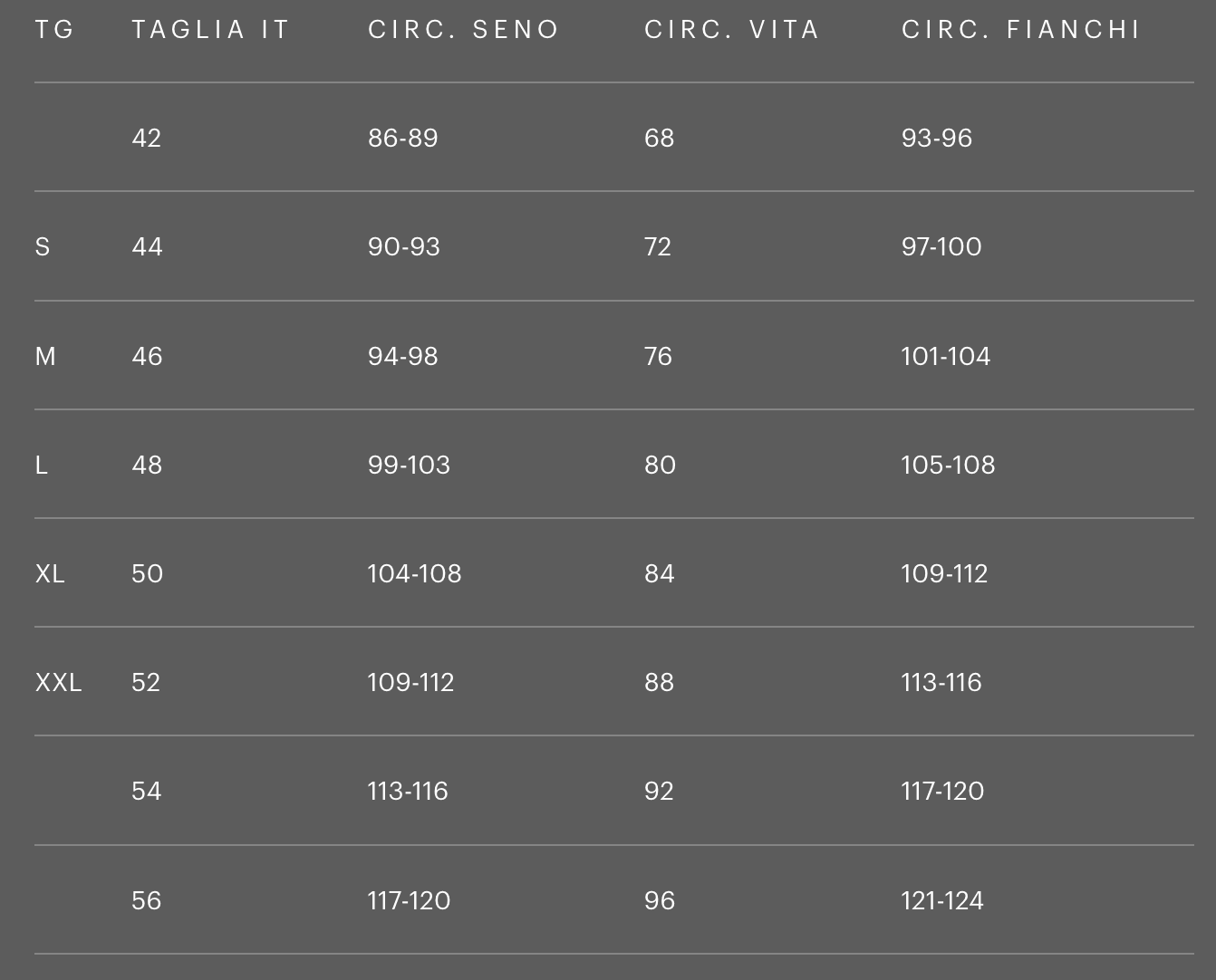
Task: Click the 86-89 bust measurement
Action: (x=402, y=139)
